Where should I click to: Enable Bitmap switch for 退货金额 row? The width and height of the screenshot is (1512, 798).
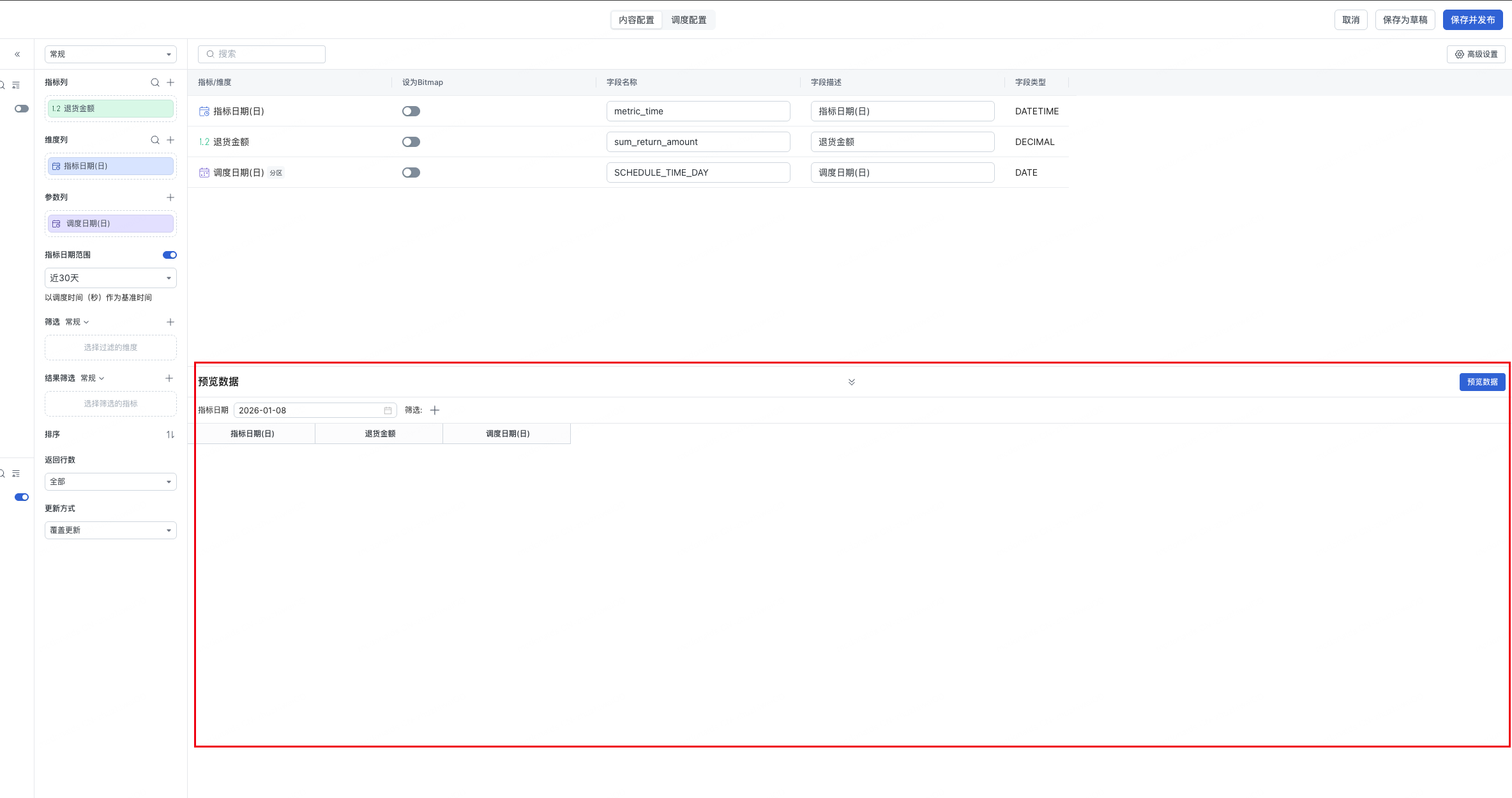pyautogui.click(x=411, y=142)
